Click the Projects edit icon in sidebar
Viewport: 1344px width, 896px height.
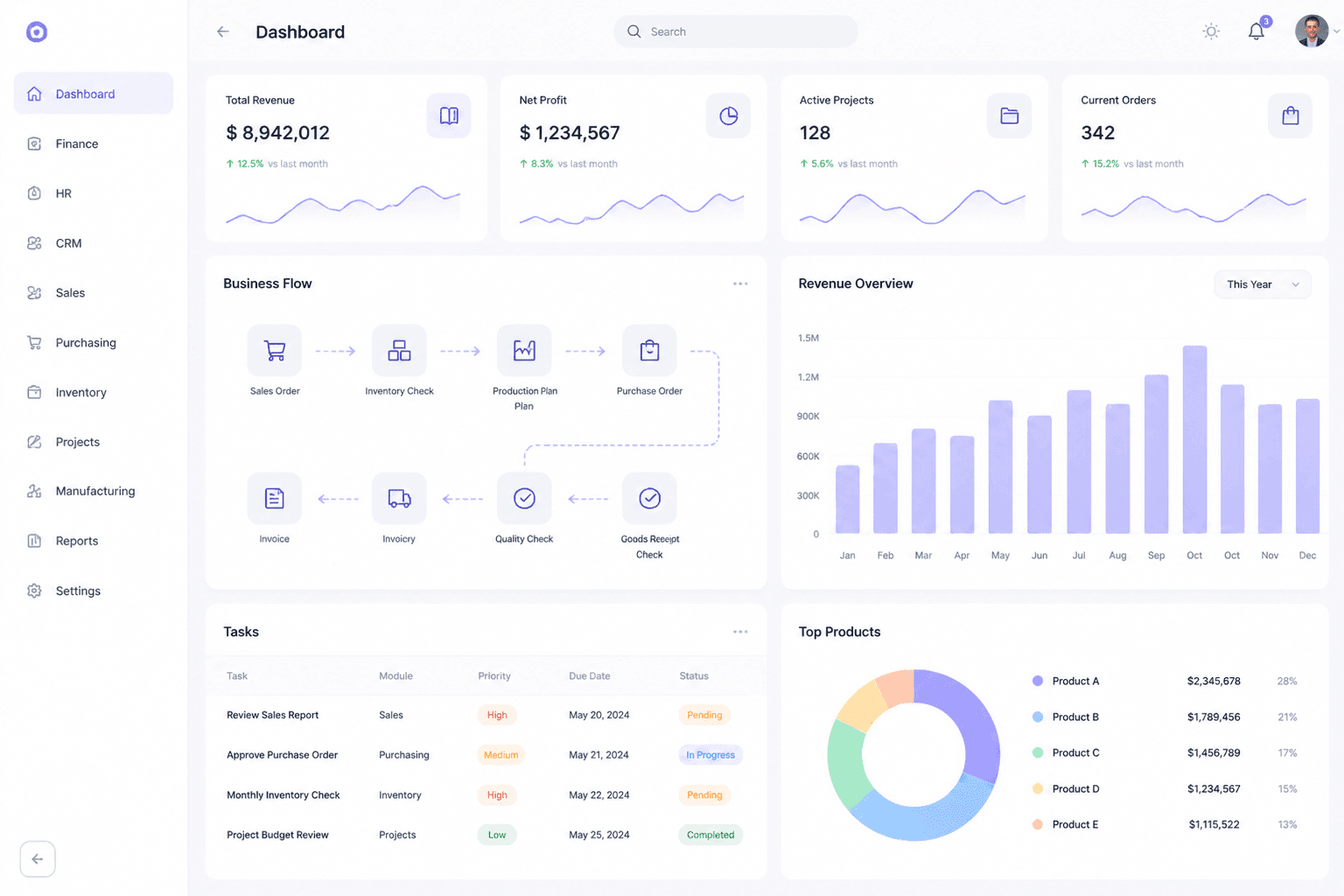click(34, 442)
